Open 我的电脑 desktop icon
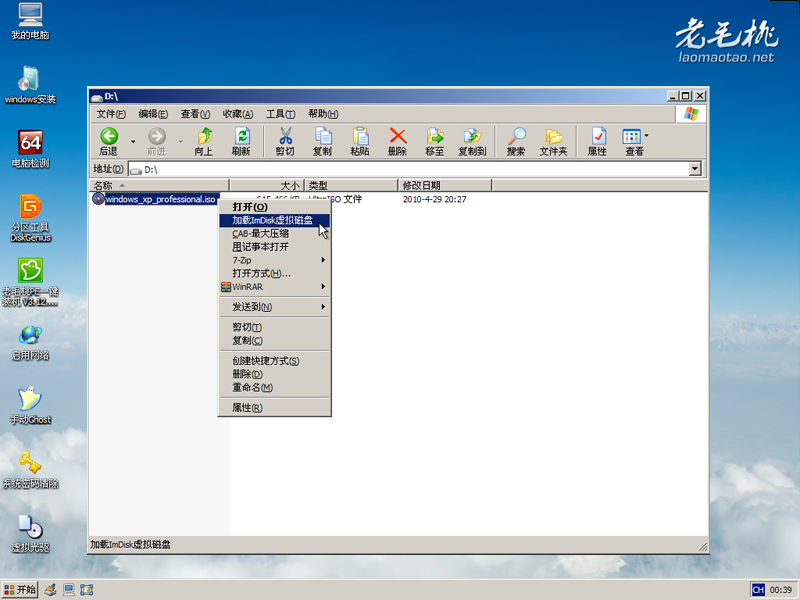The width and height of the screenshot is (800, 600). (x=30, y=21)
